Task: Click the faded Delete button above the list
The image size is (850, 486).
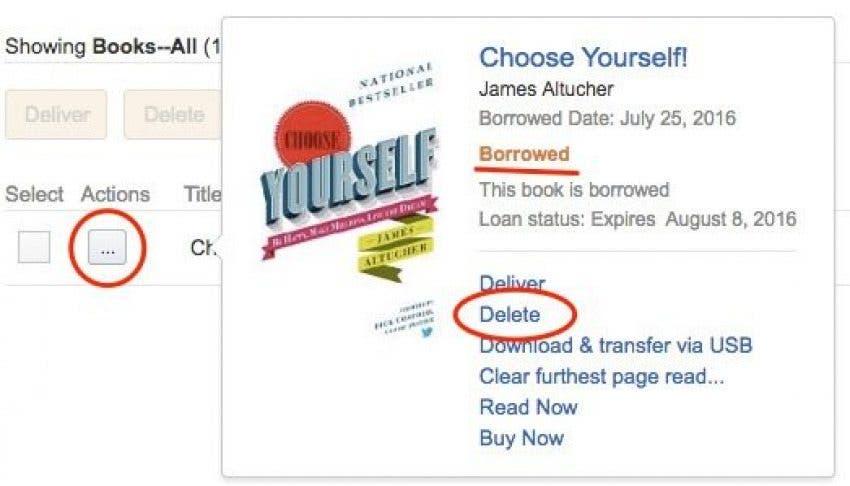Action: pos(173,114)
